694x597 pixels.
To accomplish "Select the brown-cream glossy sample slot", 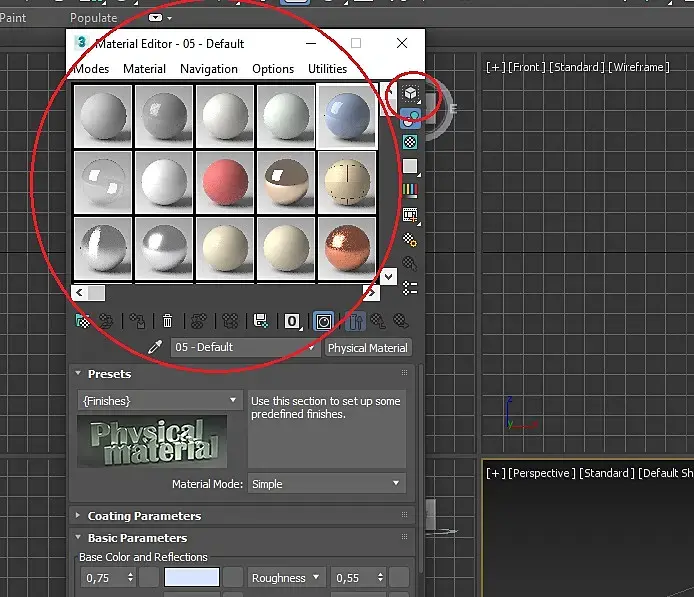I will point(286,183).
